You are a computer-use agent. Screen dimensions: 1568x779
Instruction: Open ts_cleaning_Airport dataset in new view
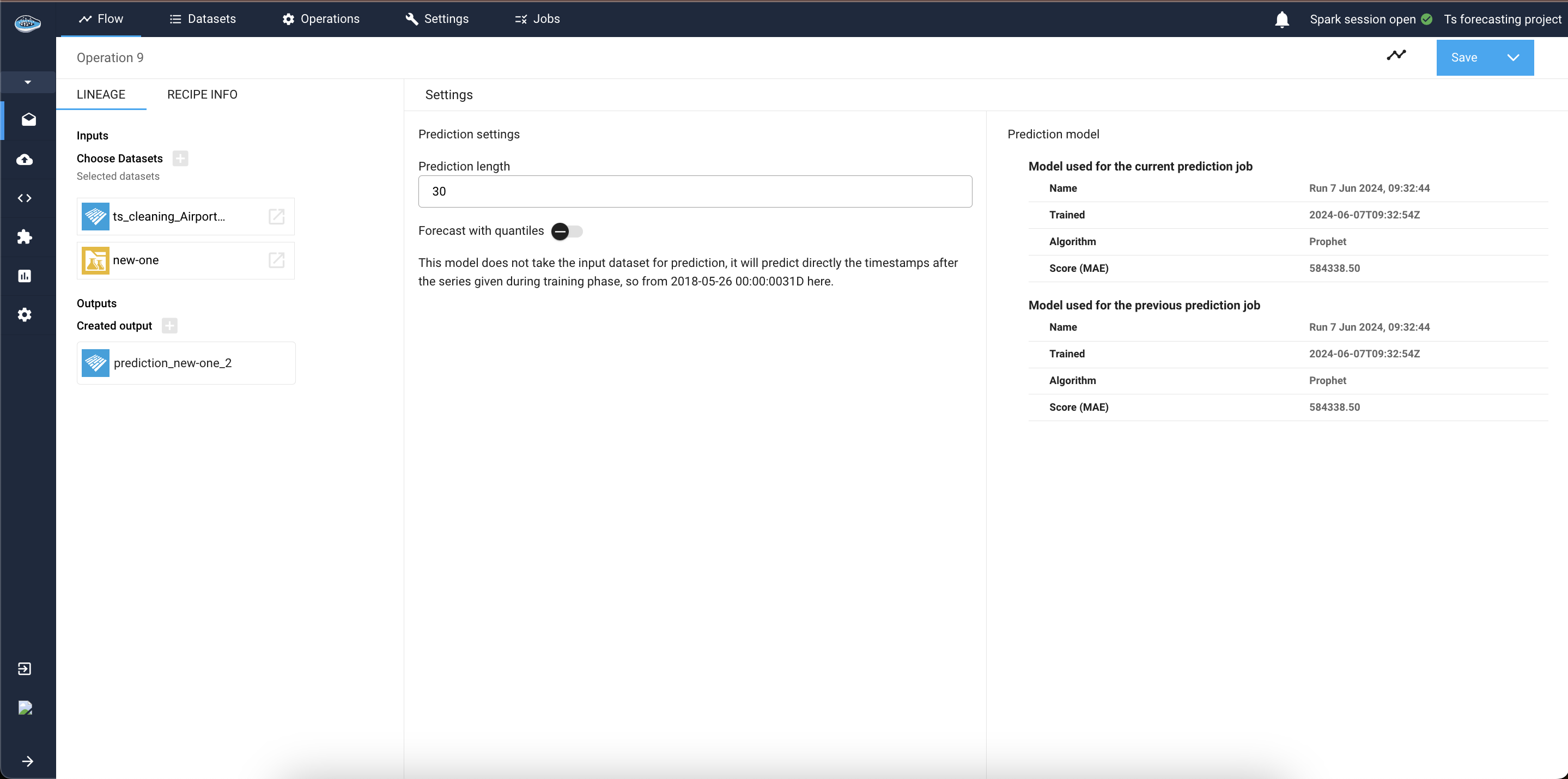[276, 216]
